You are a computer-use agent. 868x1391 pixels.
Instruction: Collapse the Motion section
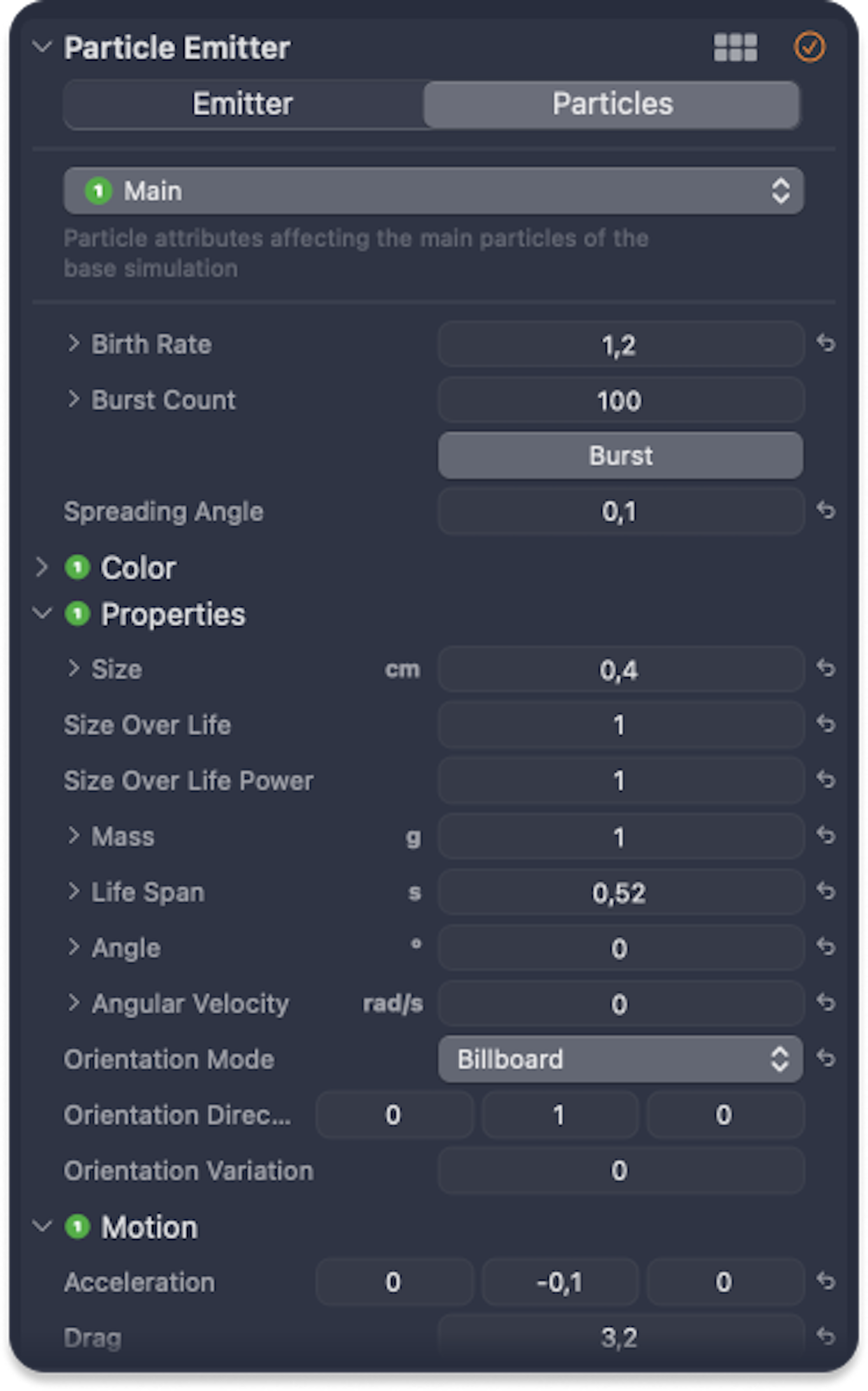pos(41,1226)
